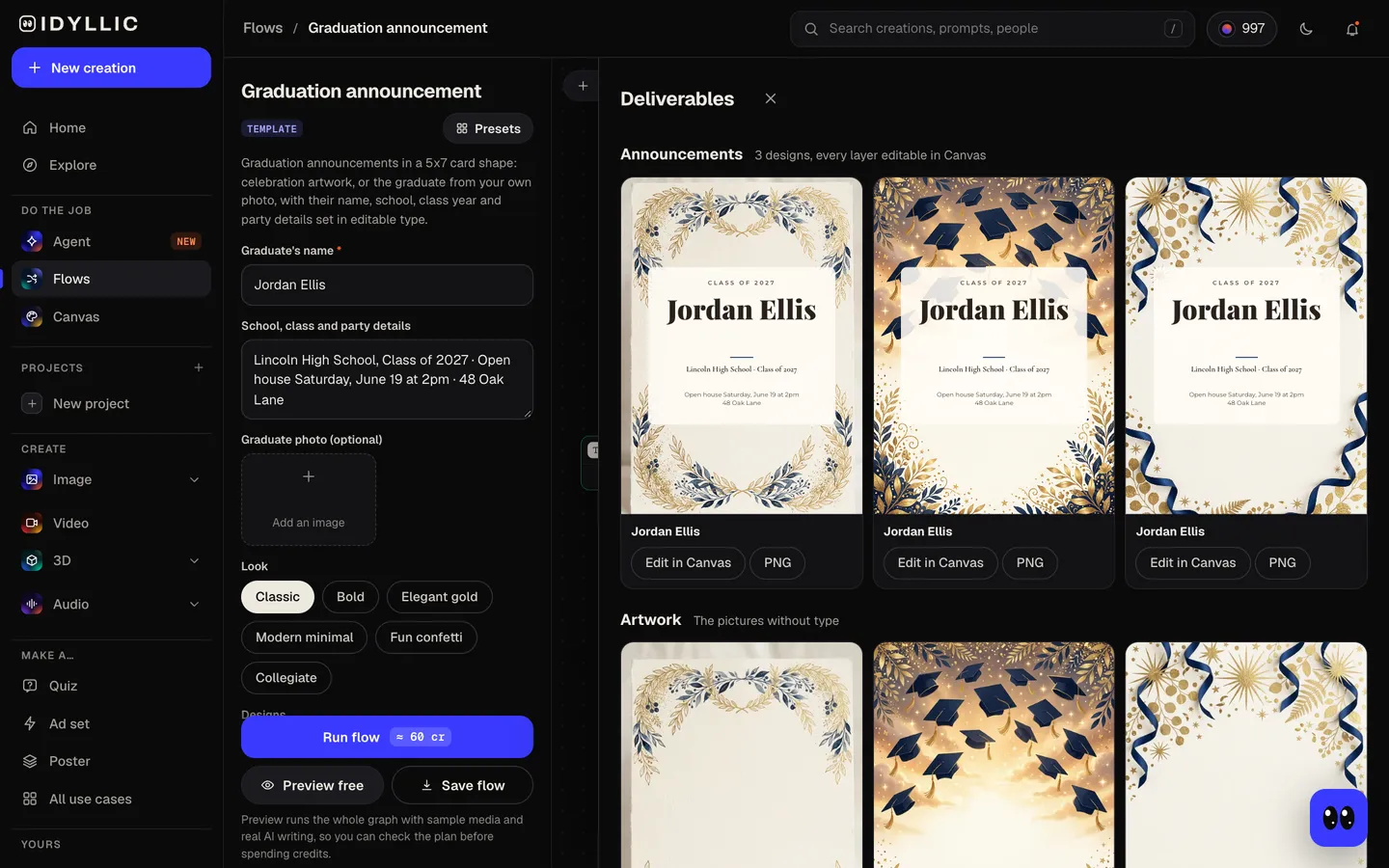The image size is (1389, 868).
Task: Open the ribbon and gold starburst announcement thumbnail
Action: (x=1246, y=345)
